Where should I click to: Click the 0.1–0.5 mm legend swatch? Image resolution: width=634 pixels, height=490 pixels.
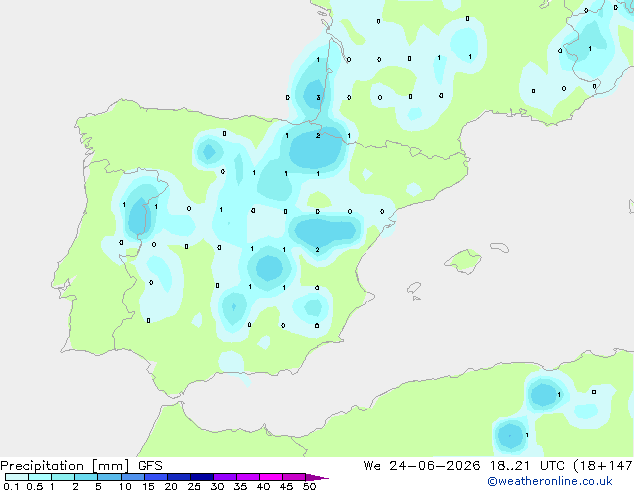pyautogui.click(x=17, y=477)
